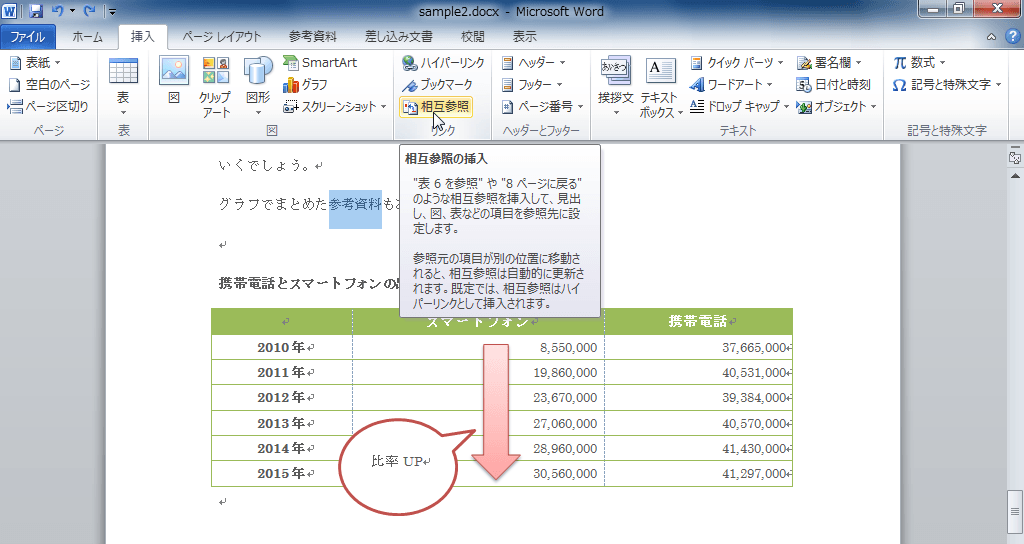The height and width of the screenshot is (544, 1024).
Task: Switch to the 表示 tab
Action: tap(524, 37)
